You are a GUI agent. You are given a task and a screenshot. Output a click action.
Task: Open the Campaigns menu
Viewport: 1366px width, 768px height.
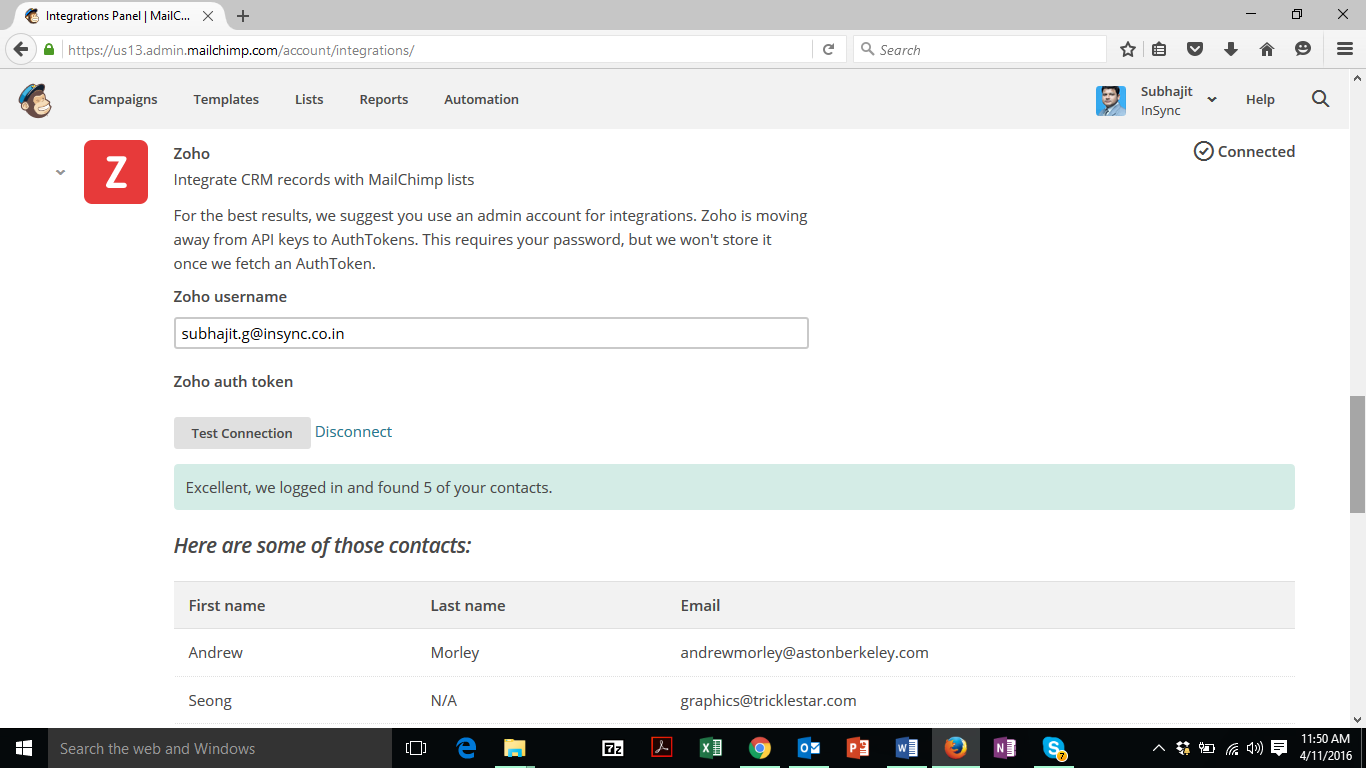123,99
